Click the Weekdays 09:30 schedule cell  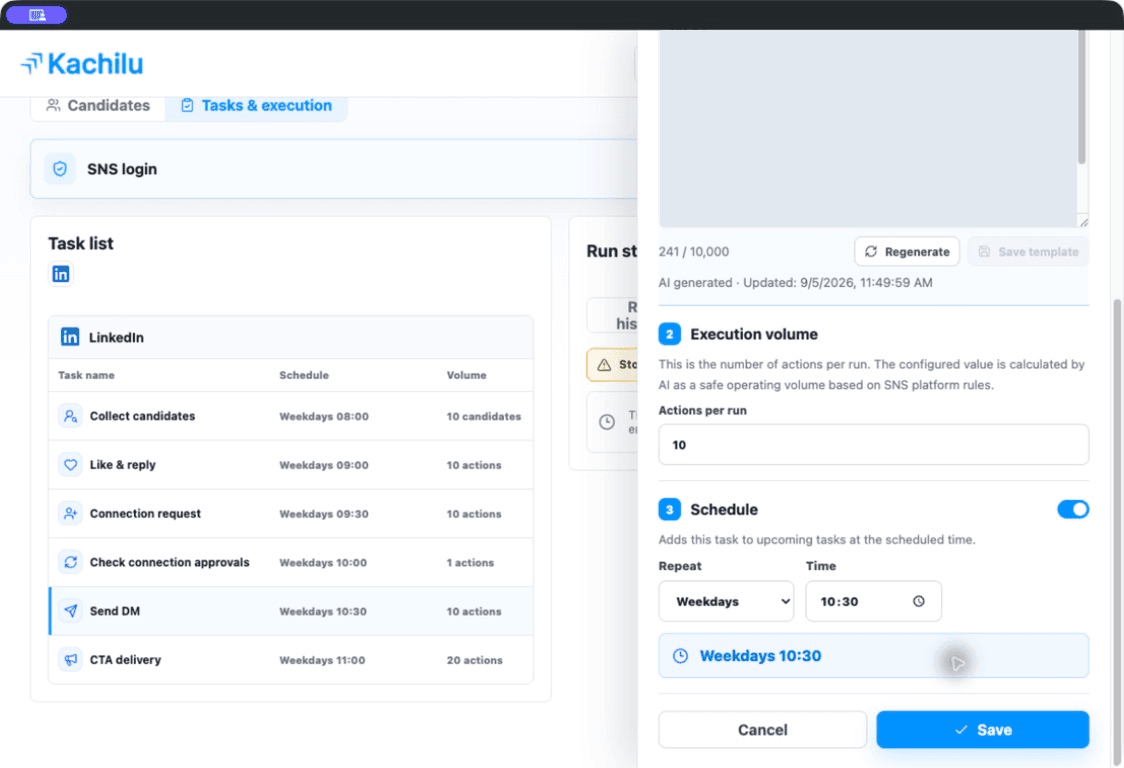[x=324, y=514]
